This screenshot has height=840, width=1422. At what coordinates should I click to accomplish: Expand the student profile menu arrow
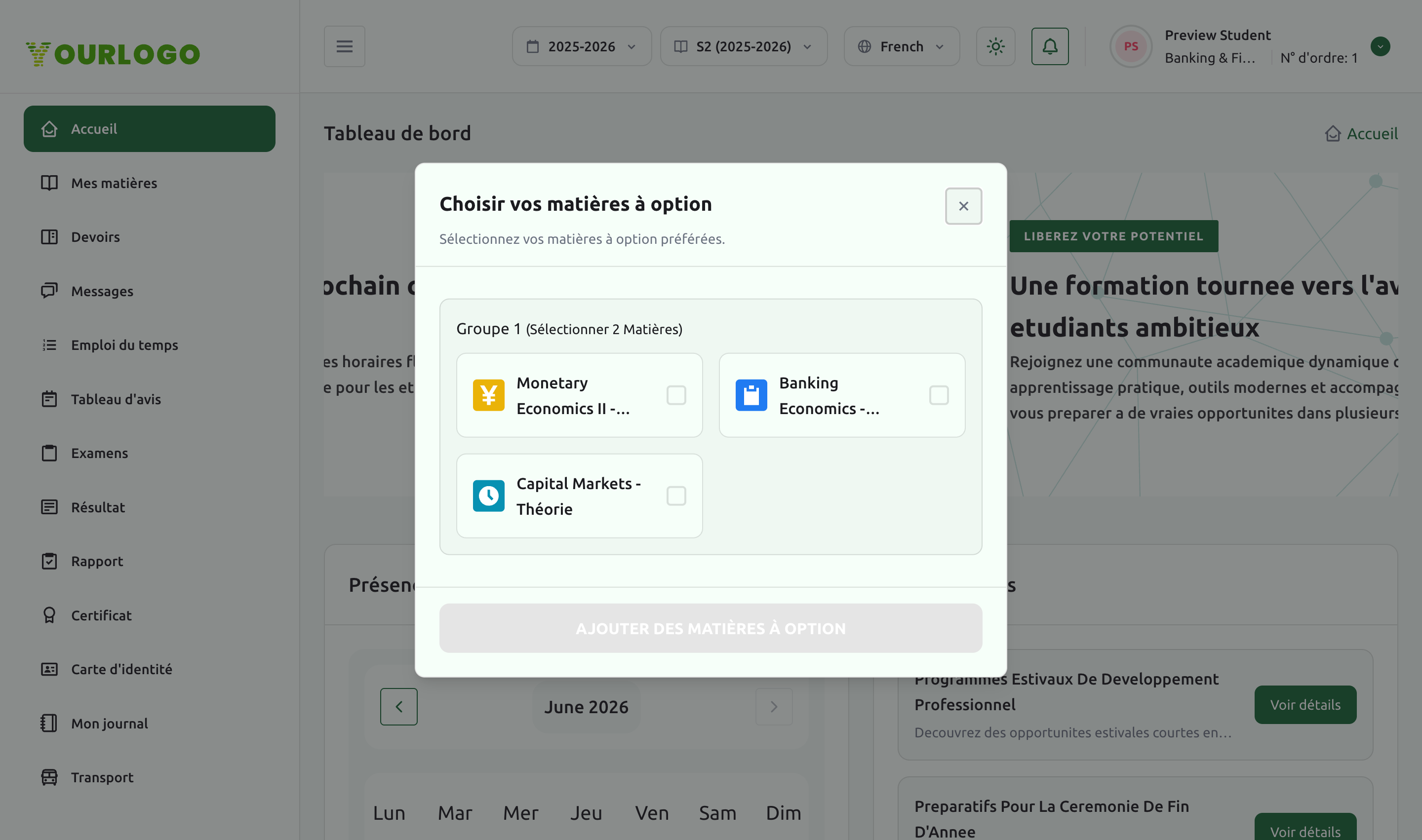[1380, 46]
